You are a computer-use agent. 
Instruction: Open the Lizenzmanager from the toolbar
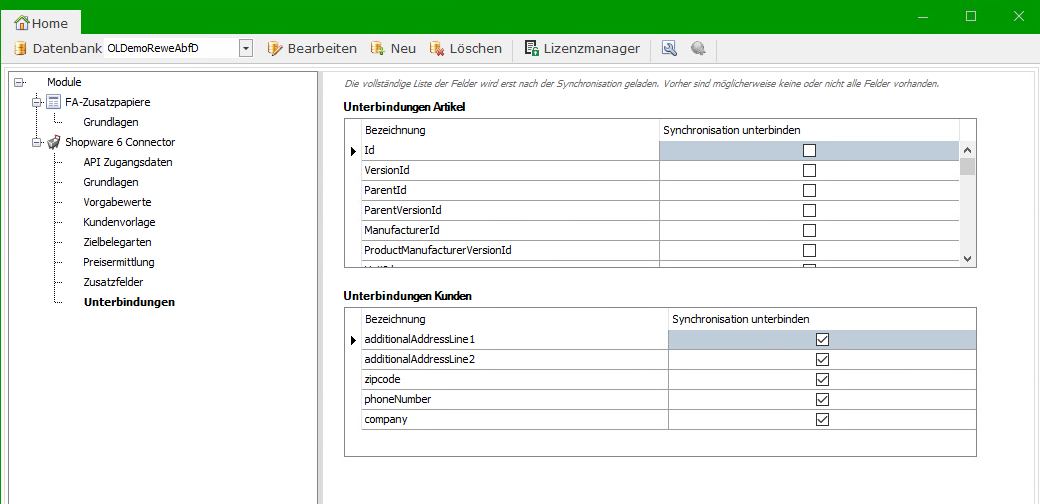(x=581, y=48)
